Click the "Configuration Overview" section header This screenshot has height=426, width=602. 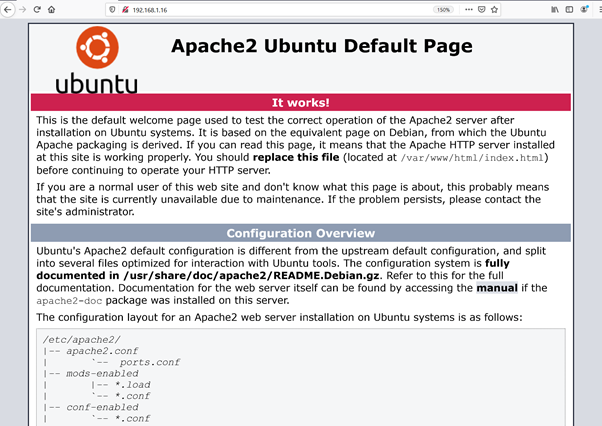[x=301, y=233]
